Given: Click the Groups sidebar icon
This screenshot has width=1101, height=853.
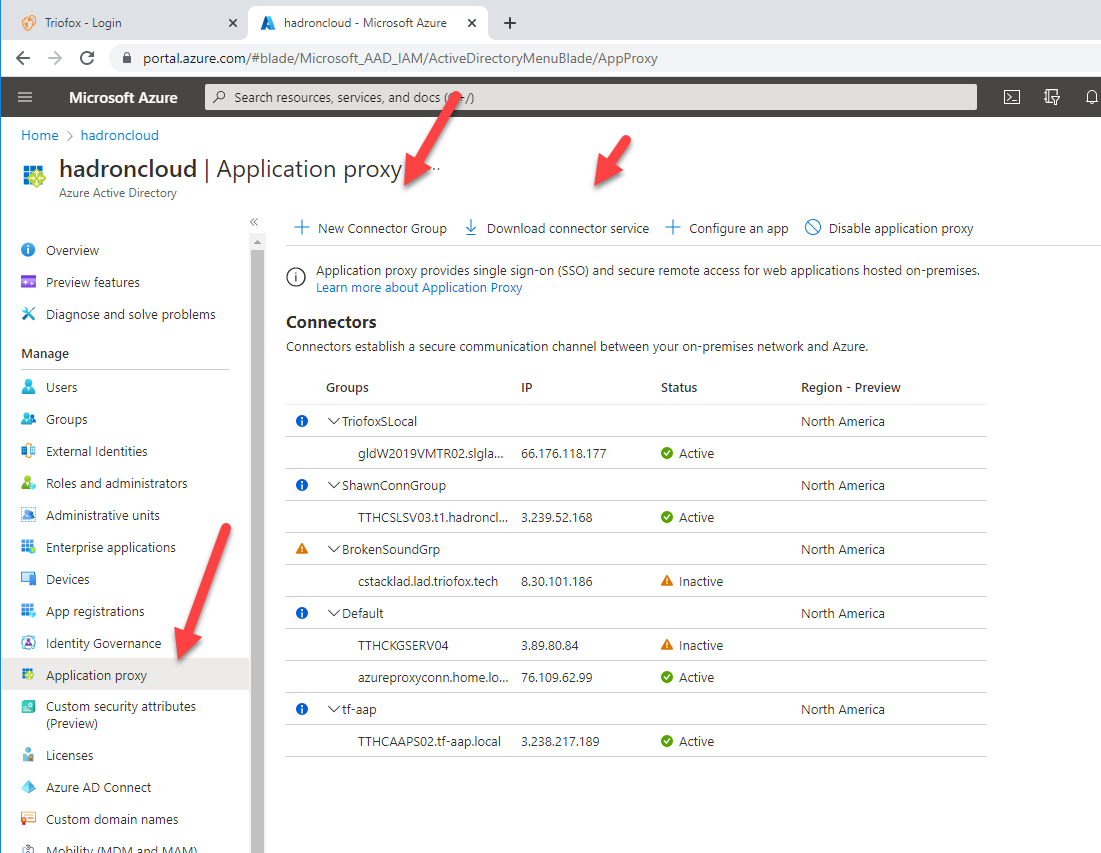Looking at the screenshot, I should coord(28,419).
